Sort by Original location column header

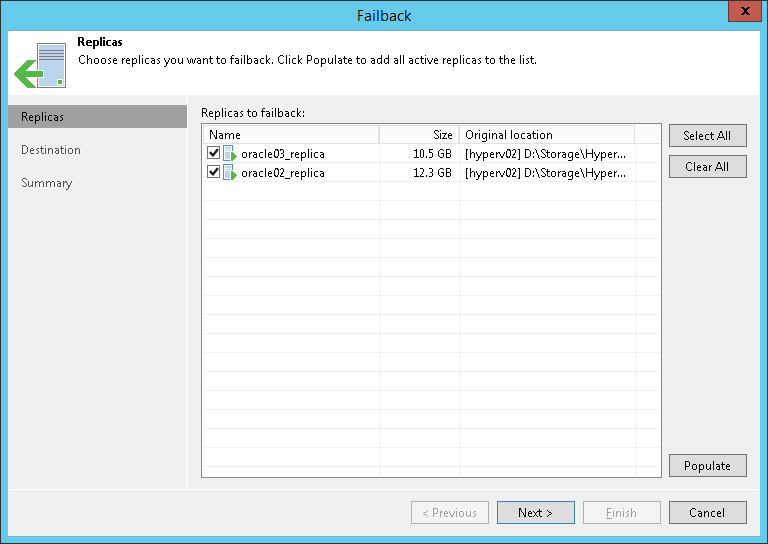[x=547, y=135]
